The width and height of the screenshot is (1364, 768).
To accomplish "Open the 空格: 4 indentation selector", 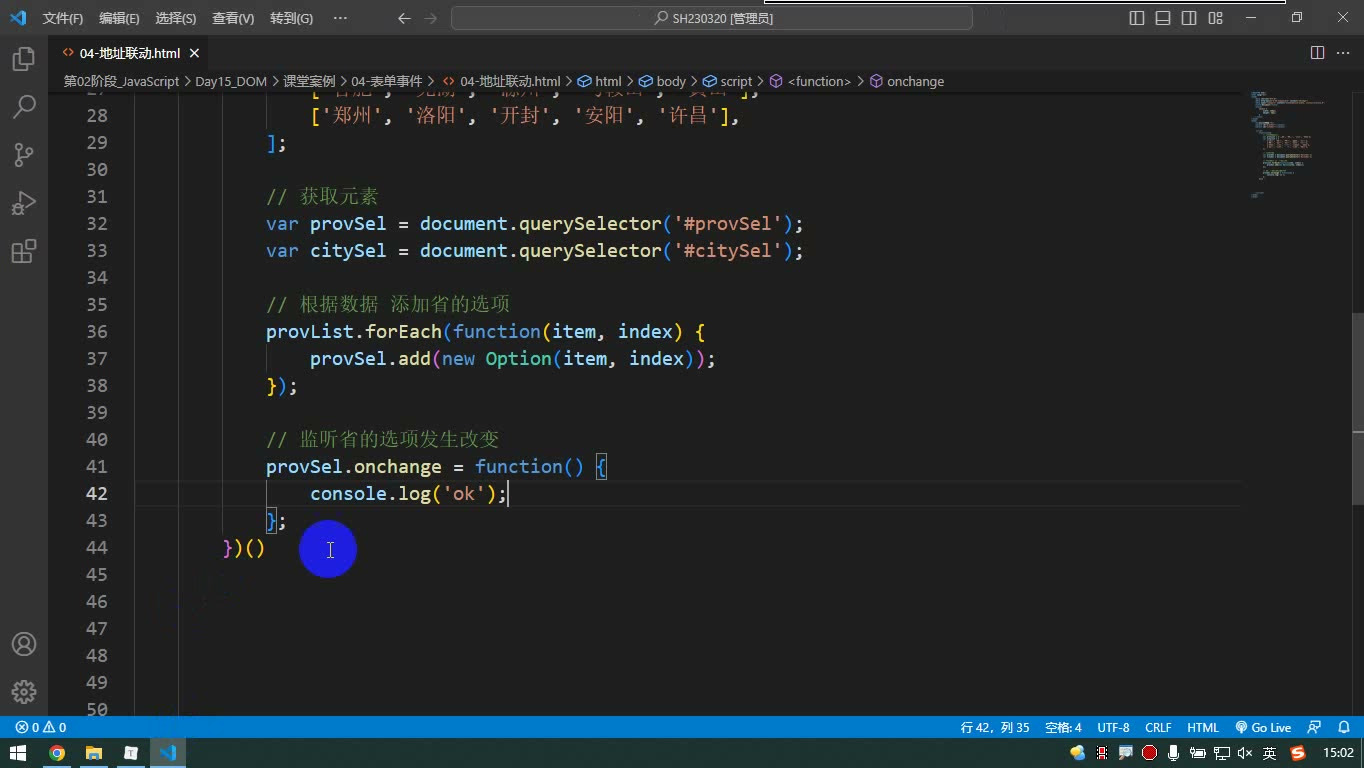I will pyautogui.click(x=1063, y=728).
